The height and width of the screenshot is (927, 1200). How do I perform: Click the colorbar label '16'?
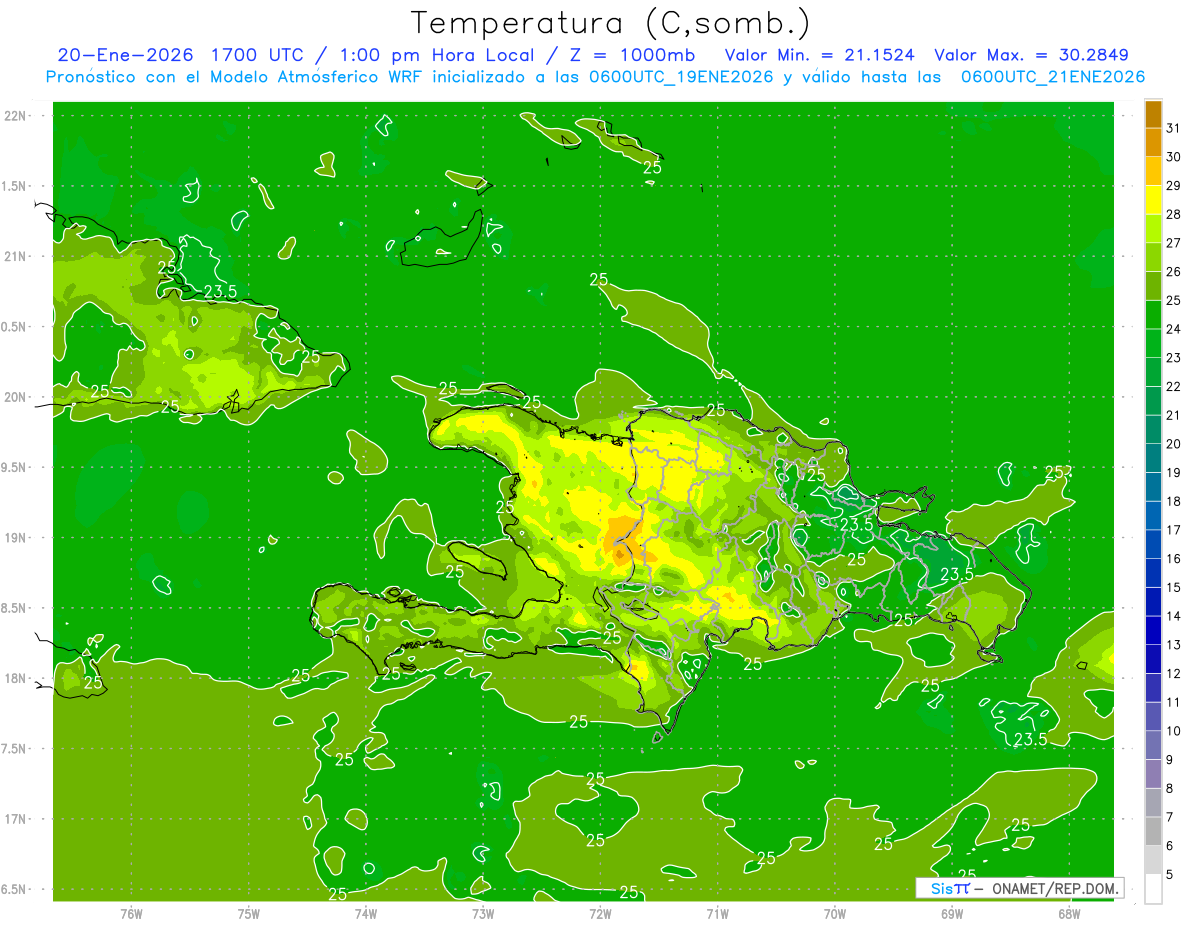[1173, 558]
